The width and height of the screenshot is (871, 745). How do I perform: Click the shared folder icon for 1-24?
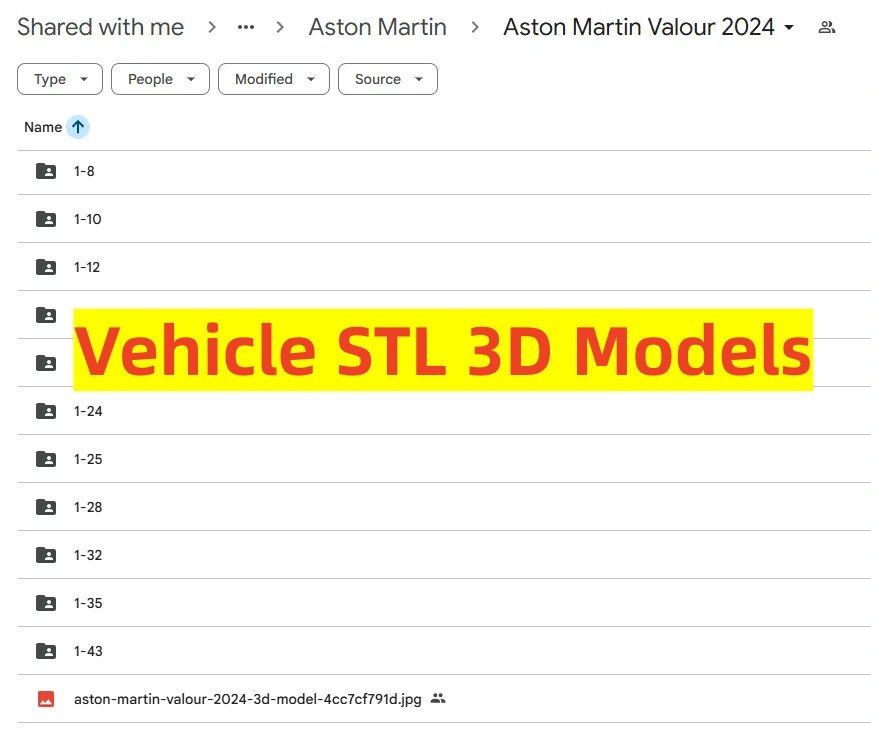[46, 411]
